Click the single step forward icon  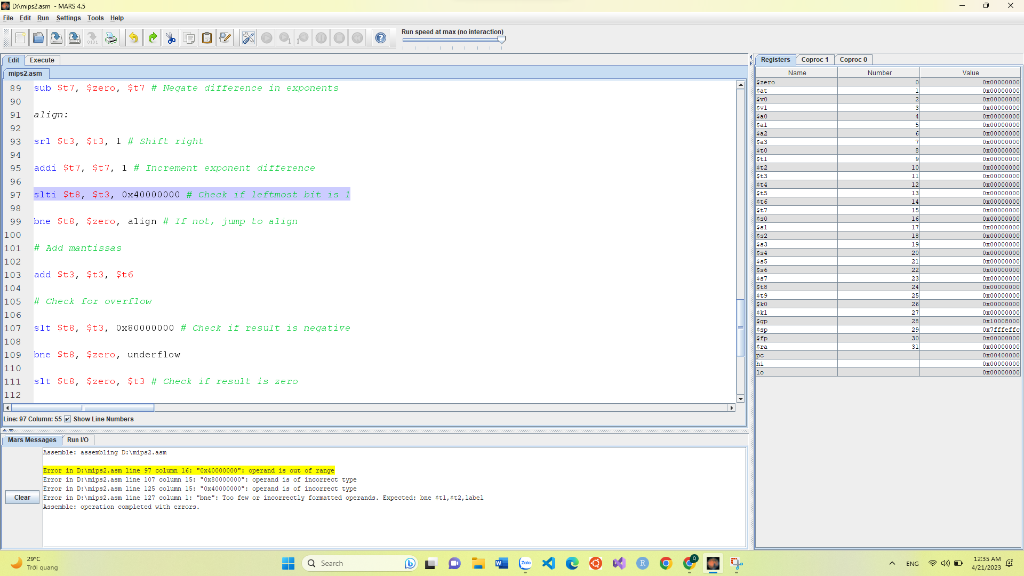pyautogui.click(x=285, y=38)
